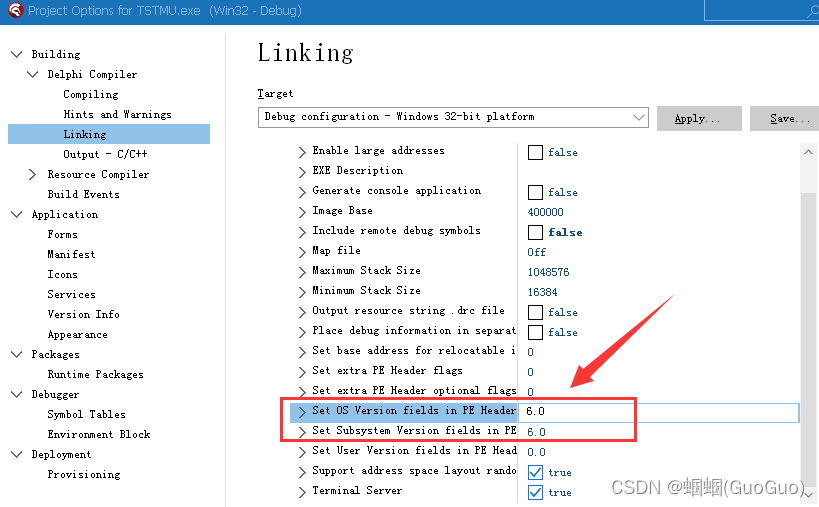This screenshot has height=507, width=819.
Task: Expand the EXE Description option
Action: coord(302,172)
